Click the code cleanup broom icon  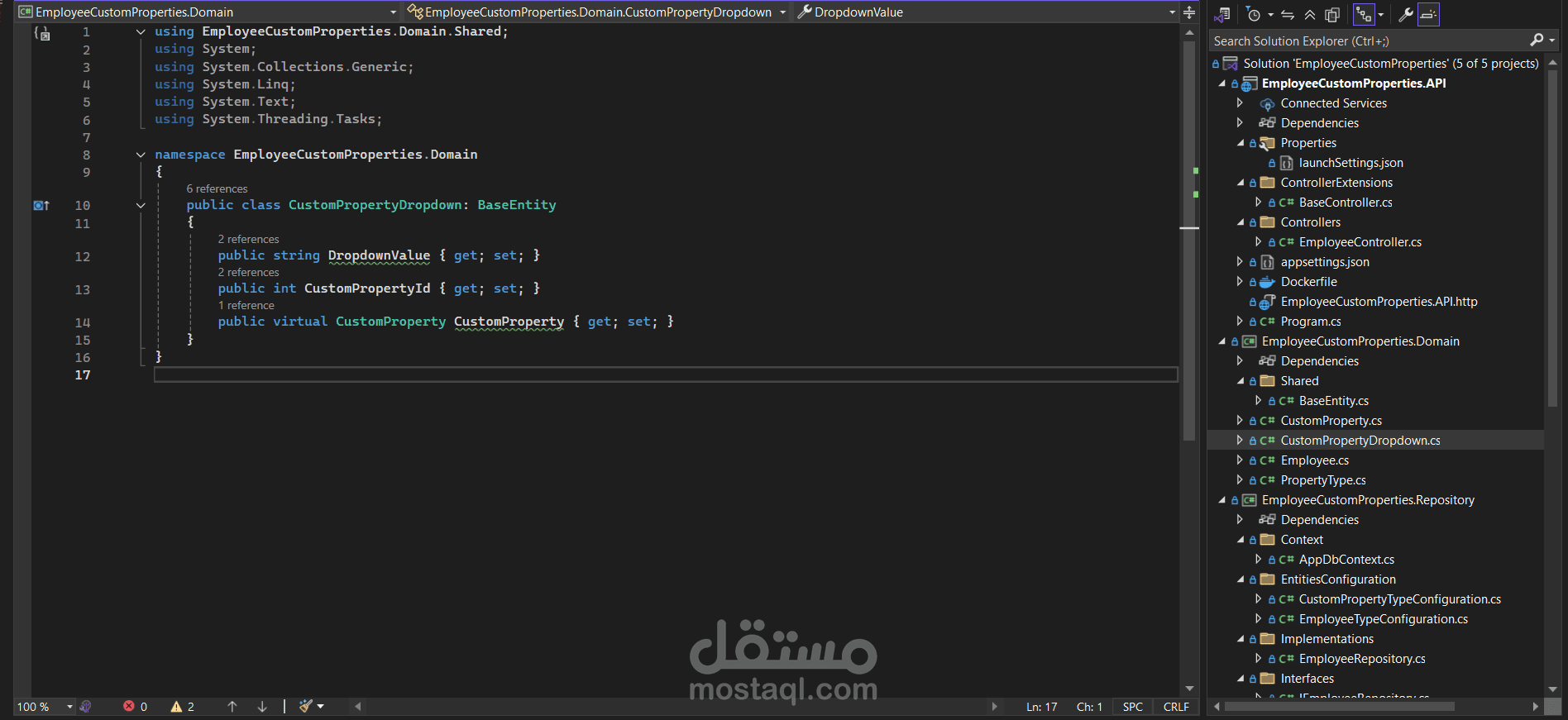click(x=305, y=706)
